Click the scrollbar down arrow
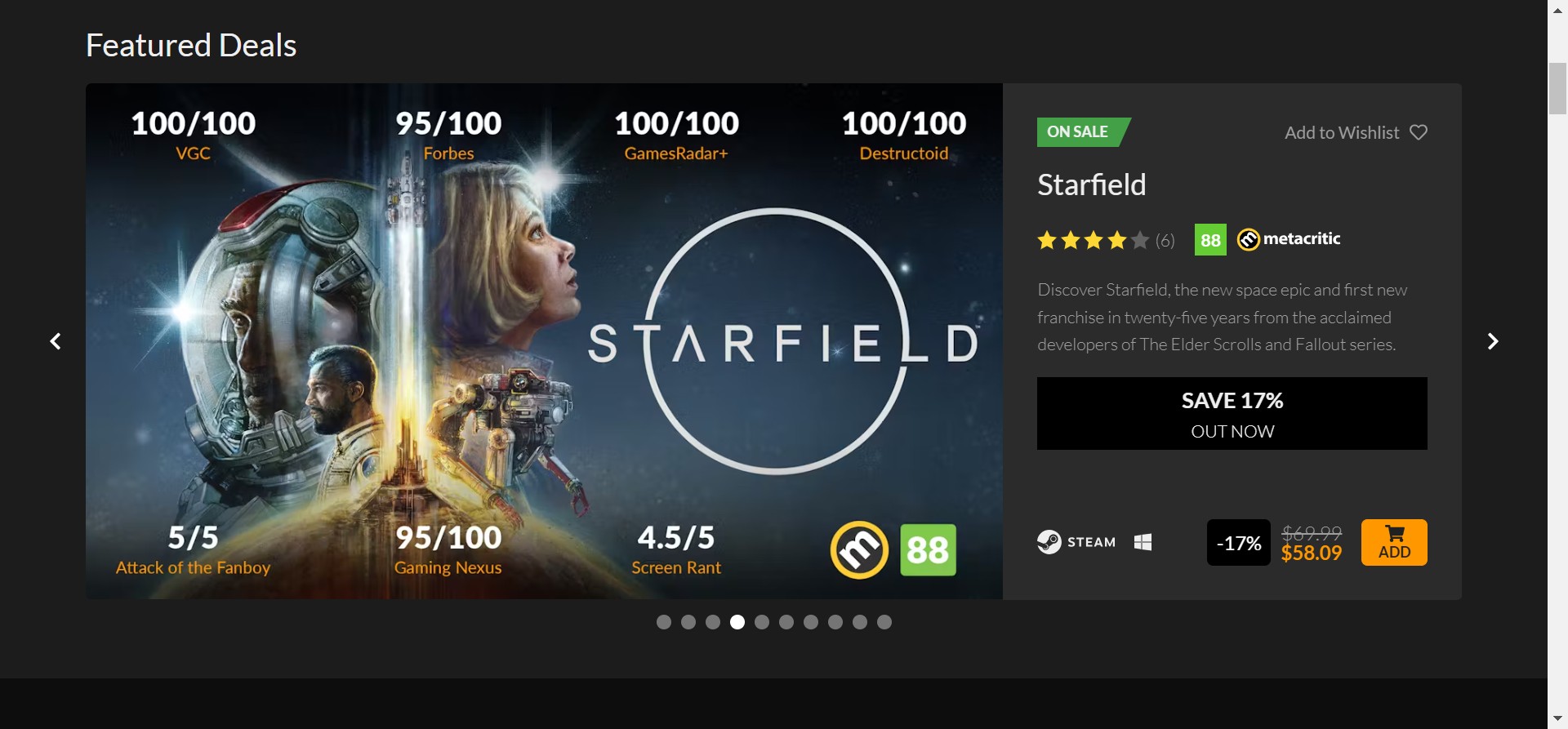 pyautogui.click(x=1557, y=719)
